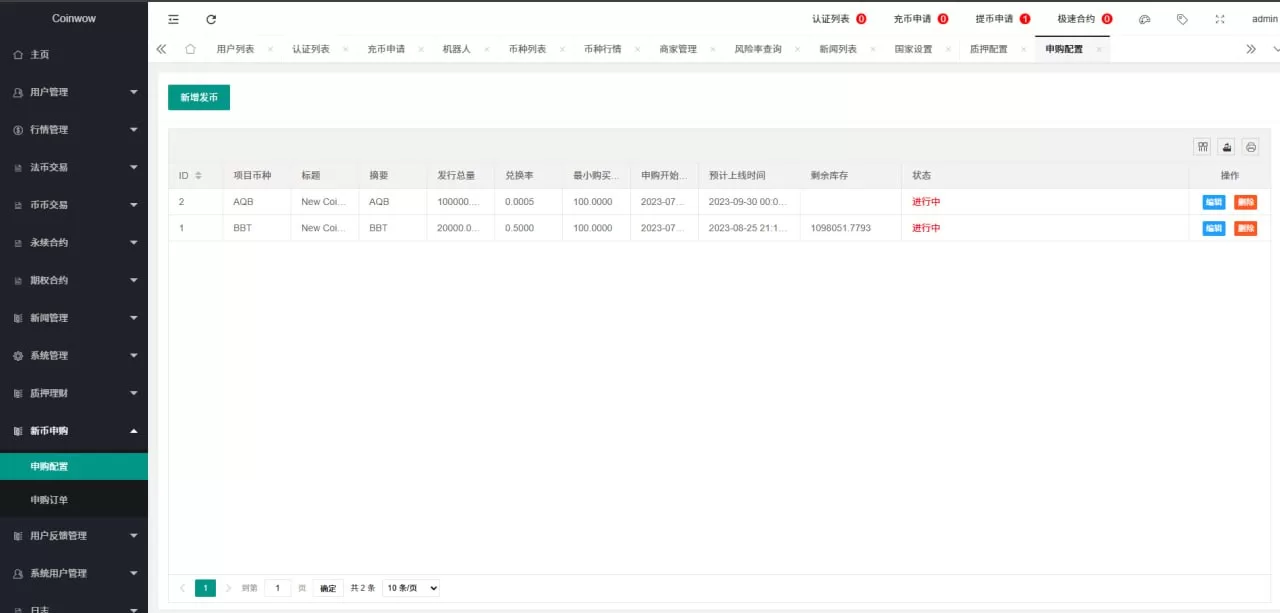Open the column filter icon above the table
This screenshot has width=1280, height=613.
(1202, 146)
